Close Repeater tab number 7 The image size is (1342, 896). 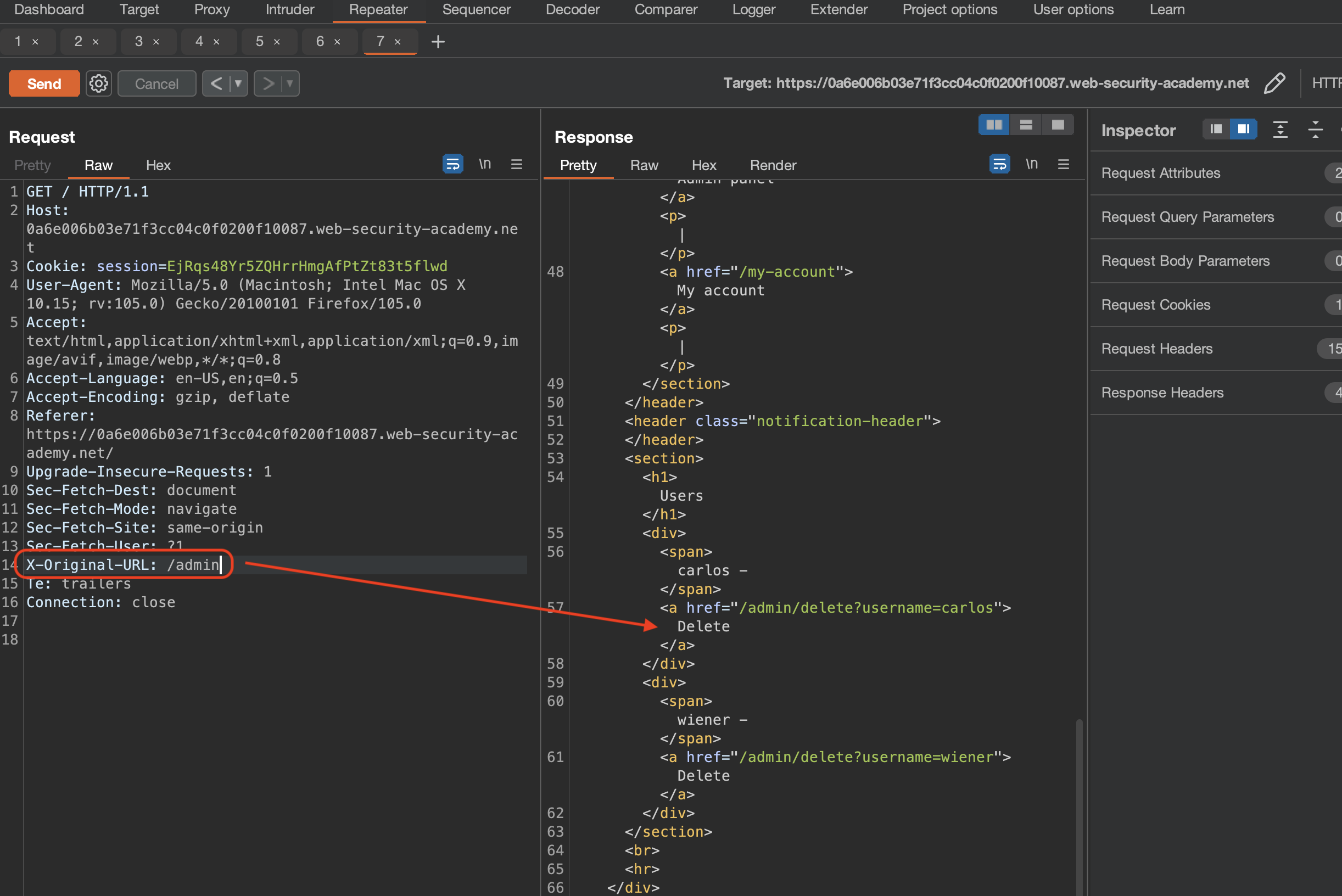(x=398, y=42)
